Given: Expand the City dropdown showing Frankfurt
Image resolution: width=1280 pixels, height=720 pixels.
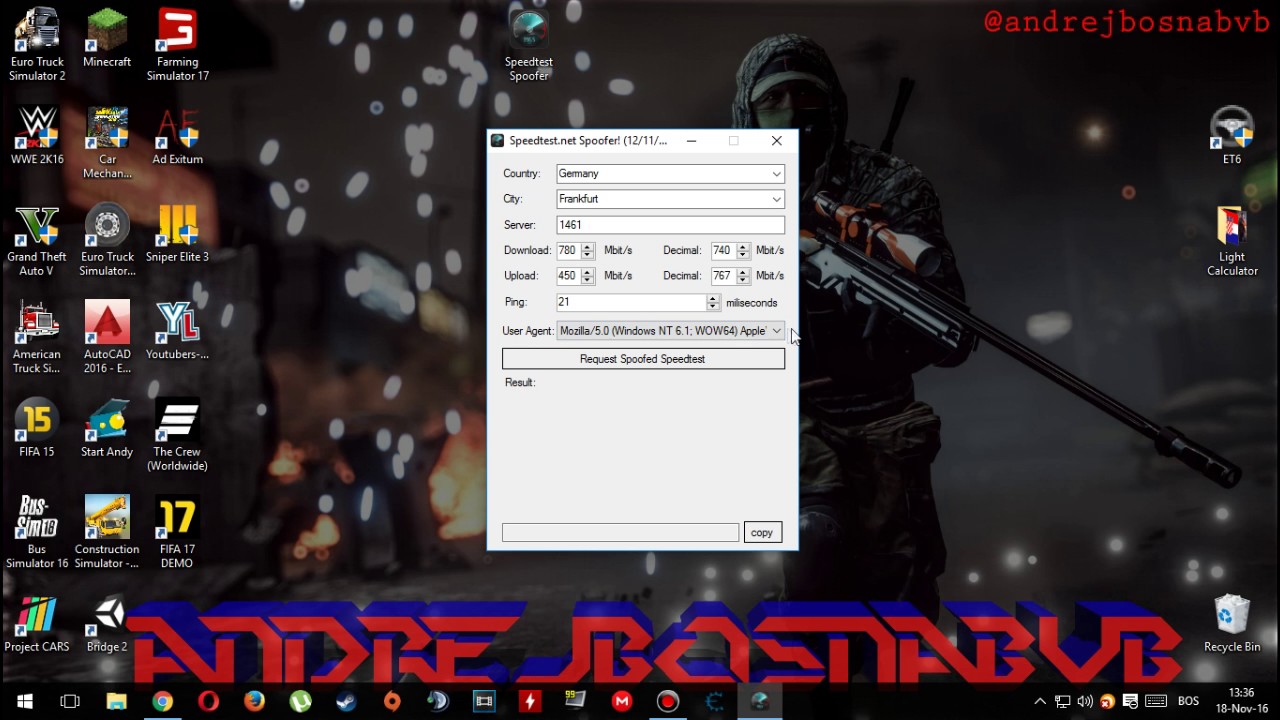Looking at the screenshot, I should click(776, 199).
